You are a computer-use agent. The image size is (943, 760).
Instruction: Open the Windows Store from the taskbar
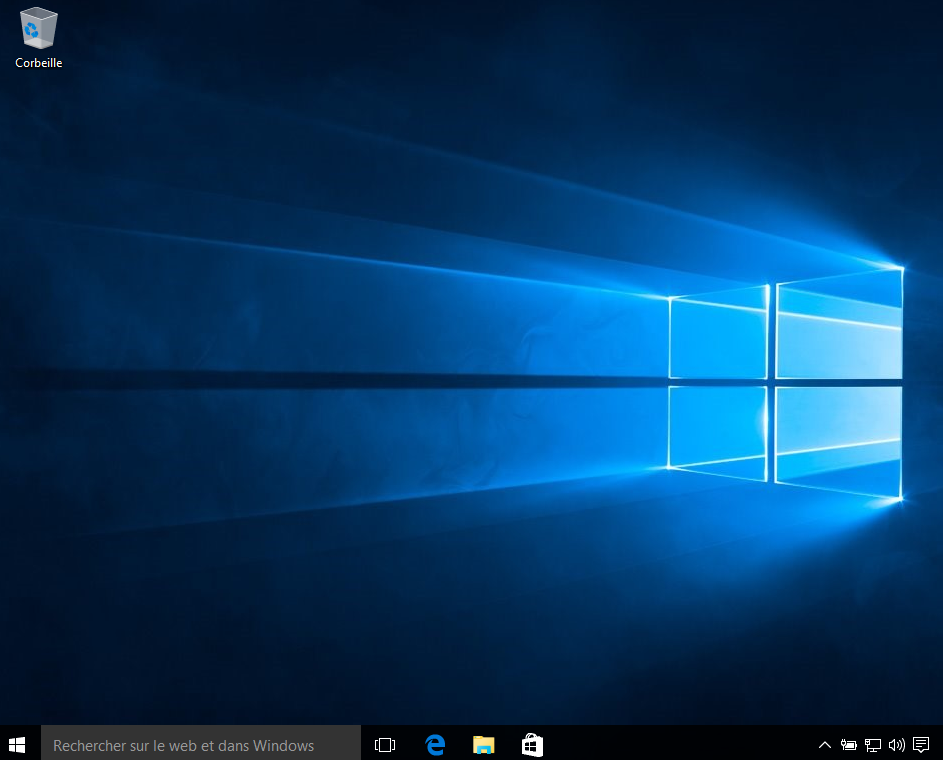532,745
